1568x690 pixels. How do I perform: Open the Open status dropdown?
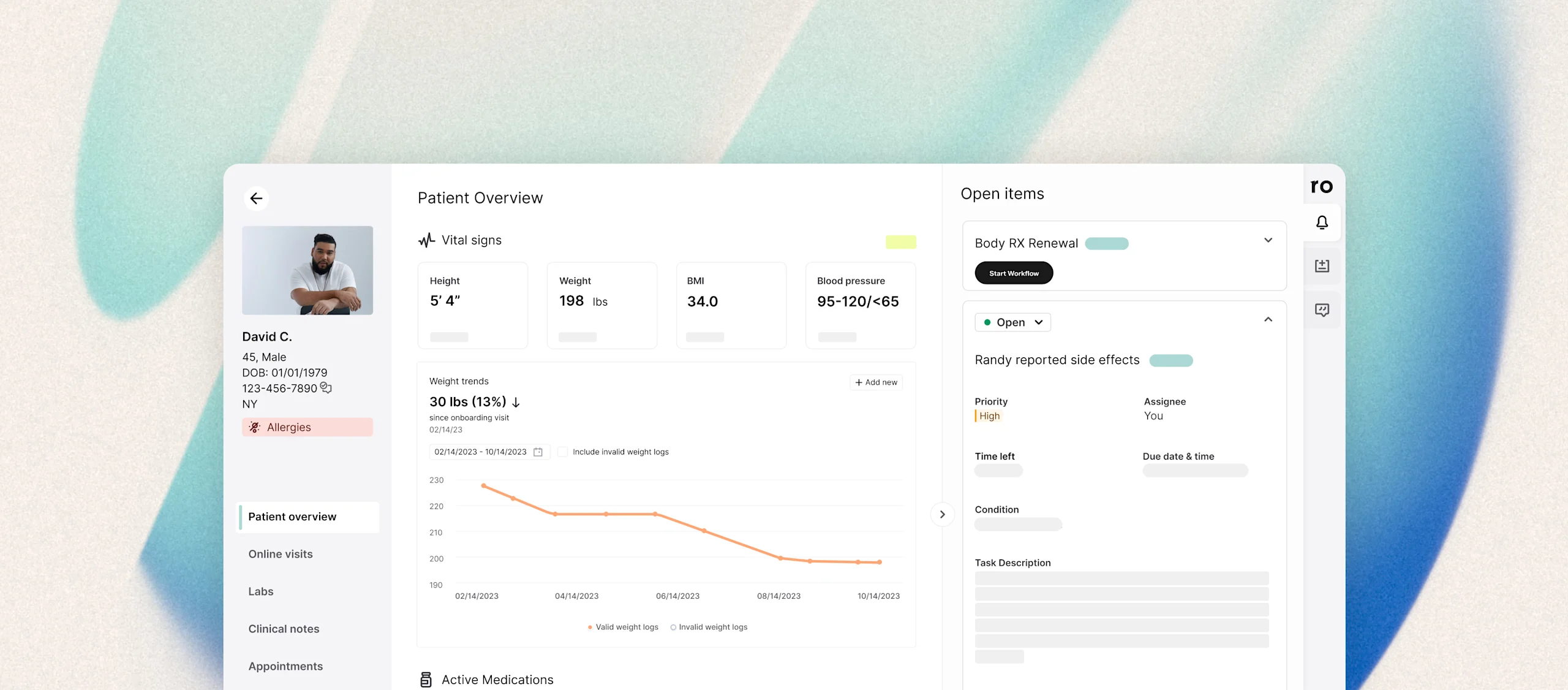tap(1012, 322)
